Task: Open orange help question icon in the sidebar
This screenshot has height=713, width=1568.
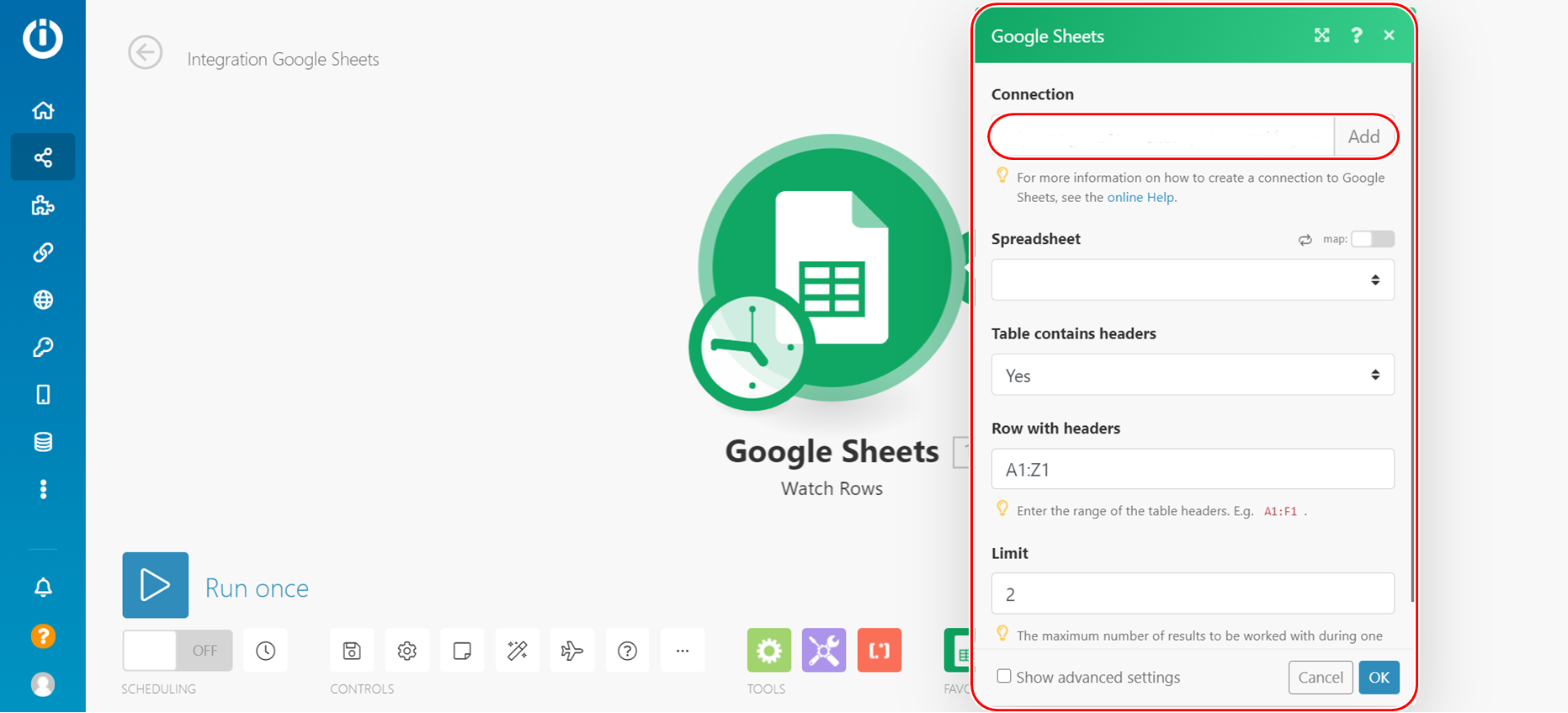Action: point(43,636)
